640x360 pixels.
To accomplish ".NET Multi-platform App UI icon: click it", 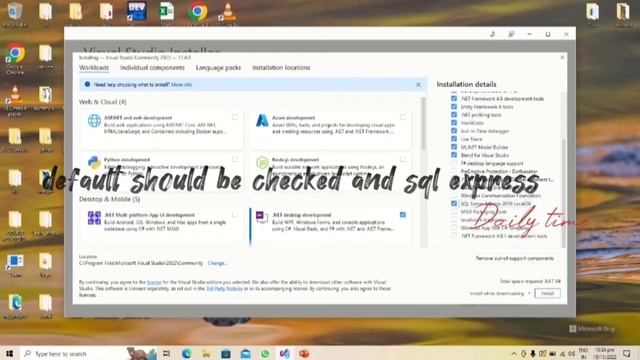I will click(x=94, y=218).
